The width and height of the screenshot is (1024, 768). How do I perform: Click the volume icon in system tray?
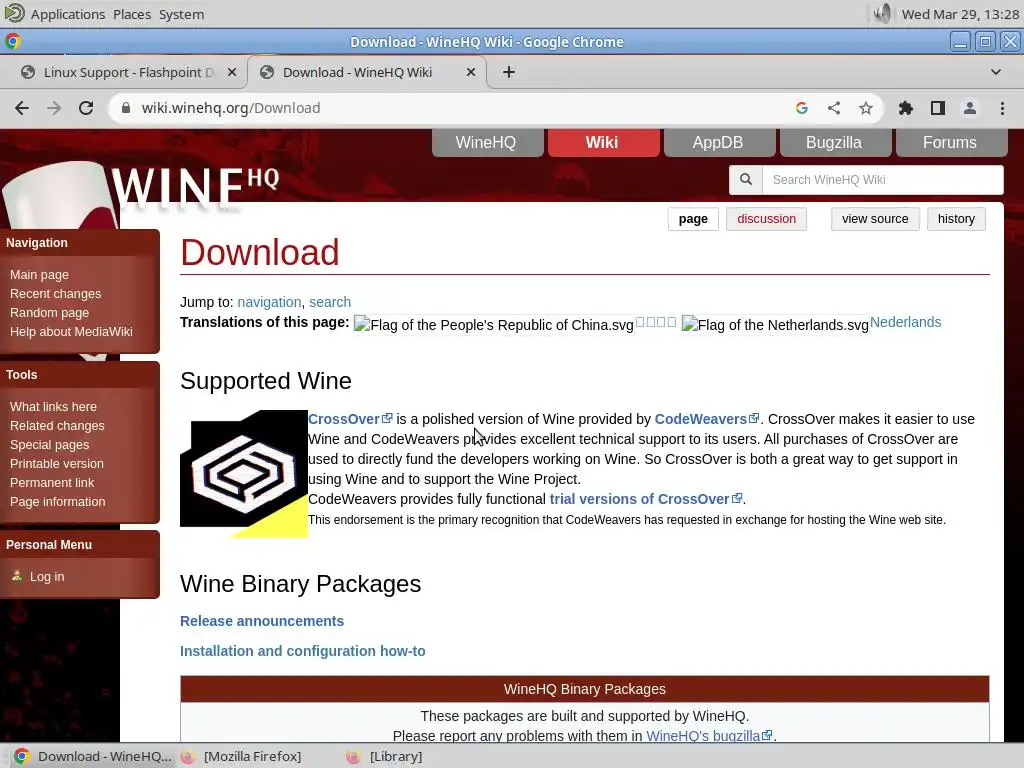(x=882, y=14)
